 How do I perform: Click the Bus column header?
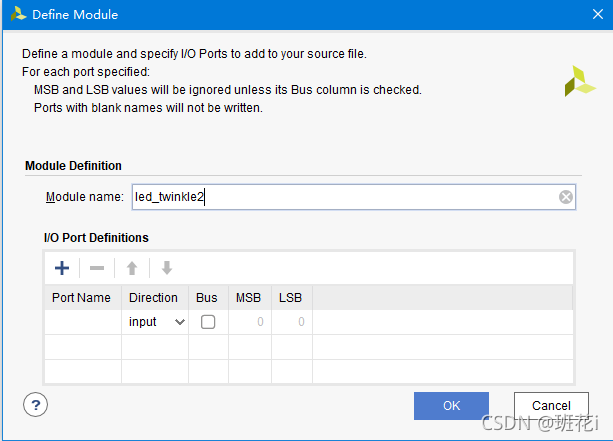(x=208, y=298)
